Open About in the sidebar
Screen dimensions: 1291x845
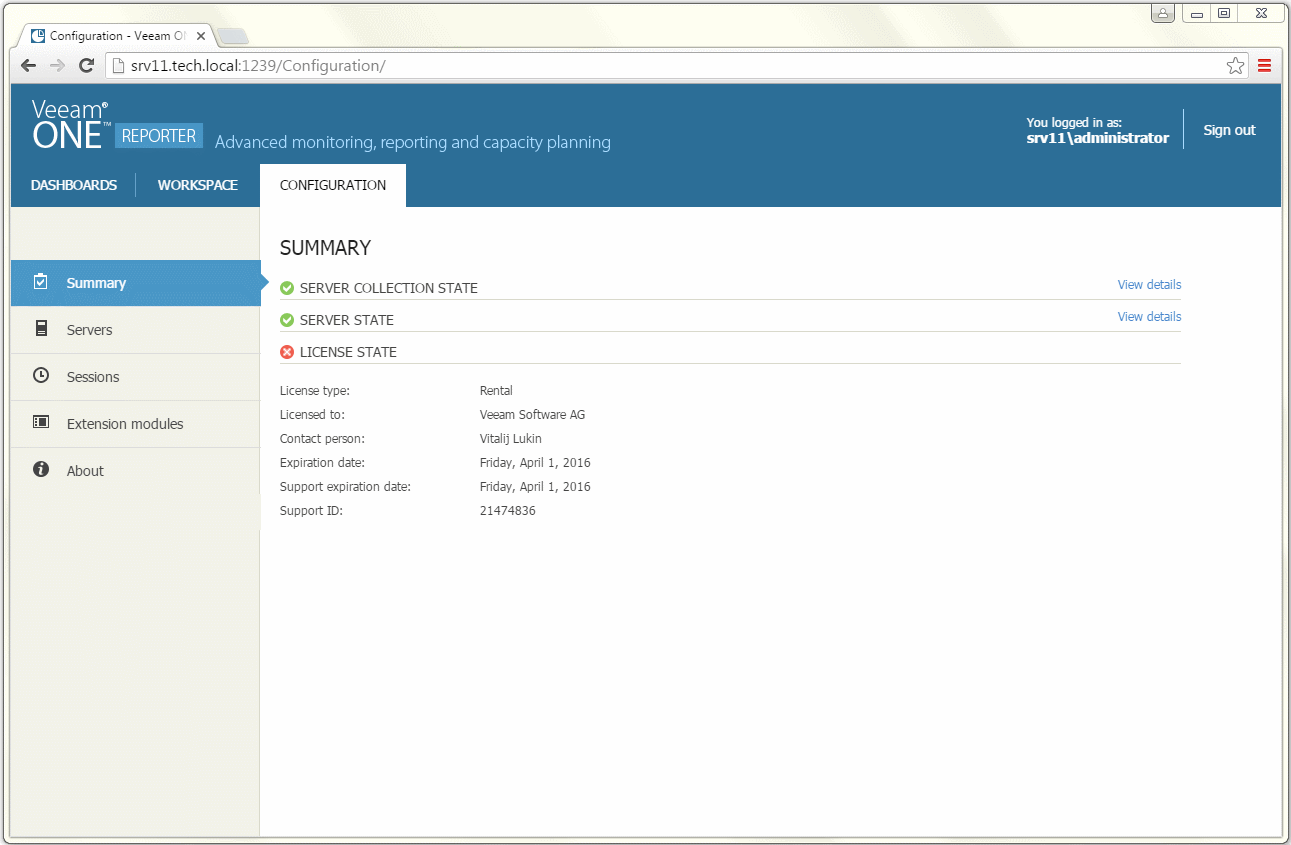[135, 471]
